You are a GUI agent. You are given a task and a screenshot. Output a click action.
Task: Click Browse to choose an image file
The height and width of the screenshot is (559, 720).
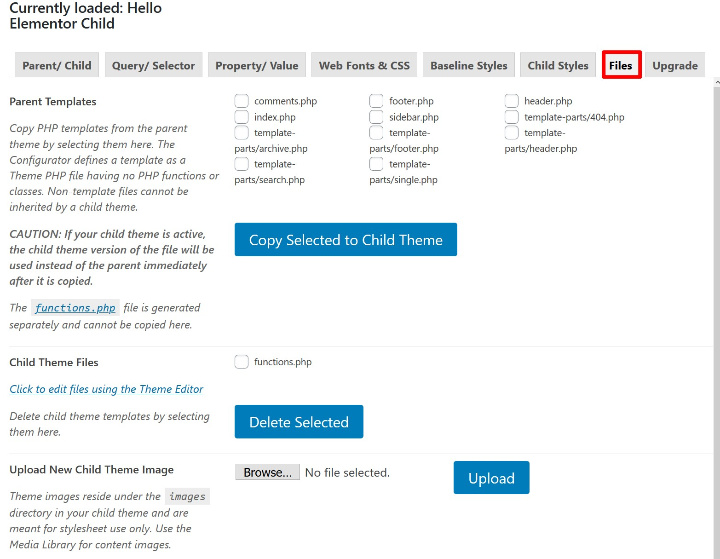pos(267,472)
